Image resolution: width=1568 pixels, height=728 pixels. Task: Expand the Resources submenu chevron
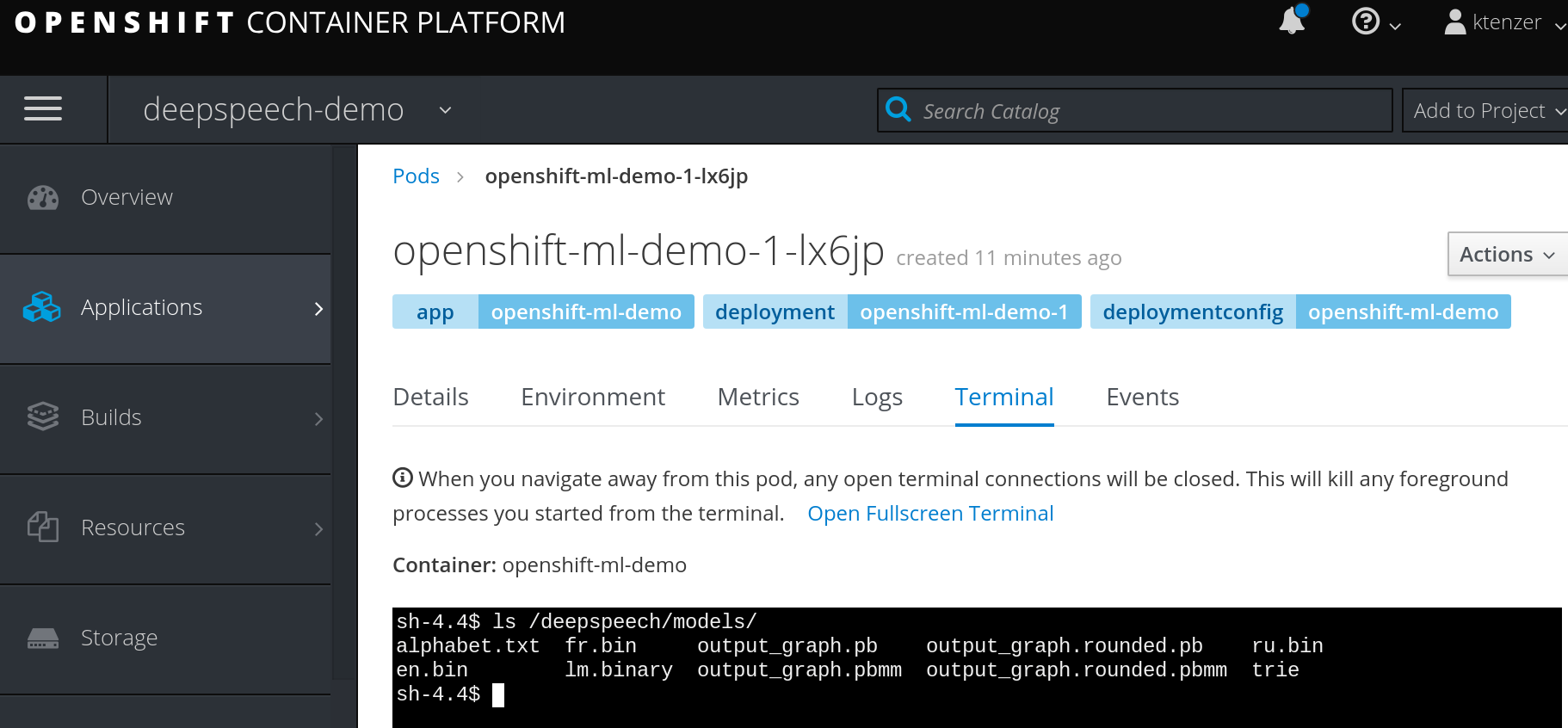tap(318, 528)
